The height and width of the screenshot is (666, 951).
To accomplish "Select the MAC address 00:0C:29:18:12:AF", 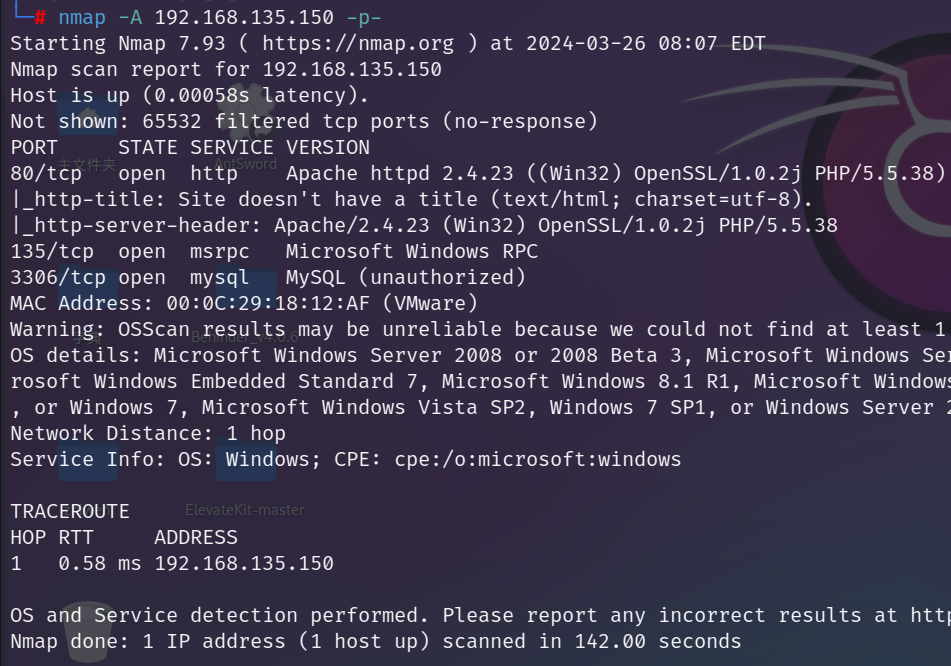I will click(x=268, y=303).
